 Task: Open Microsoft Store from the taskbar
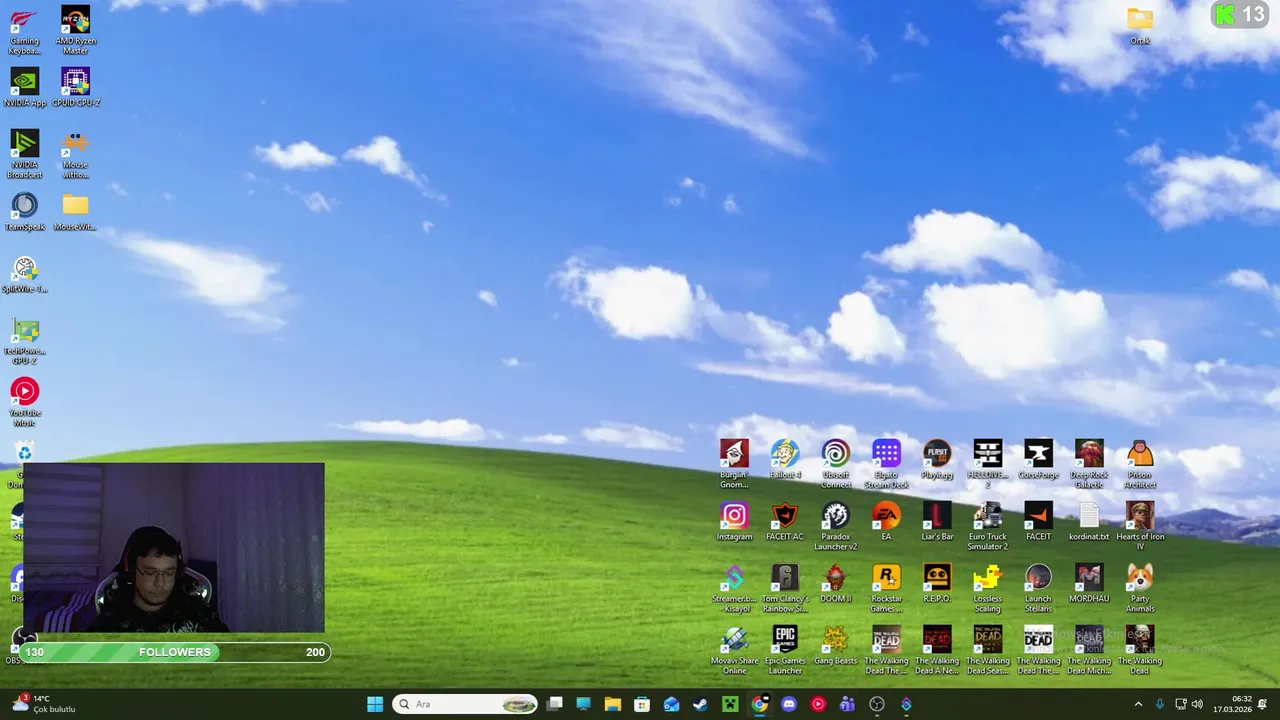tap(641, 704)
